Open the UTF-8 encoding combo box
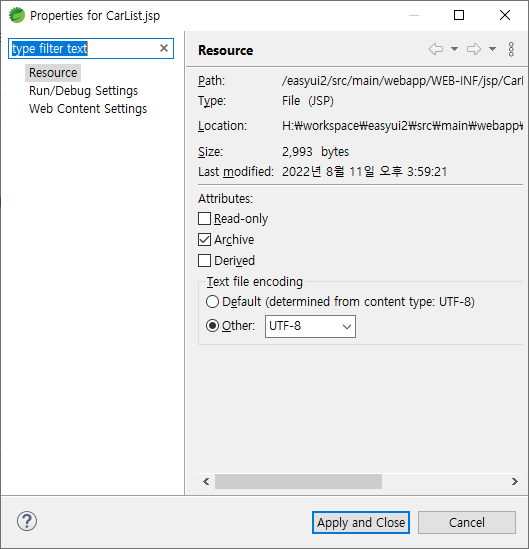 pos(310,326)
